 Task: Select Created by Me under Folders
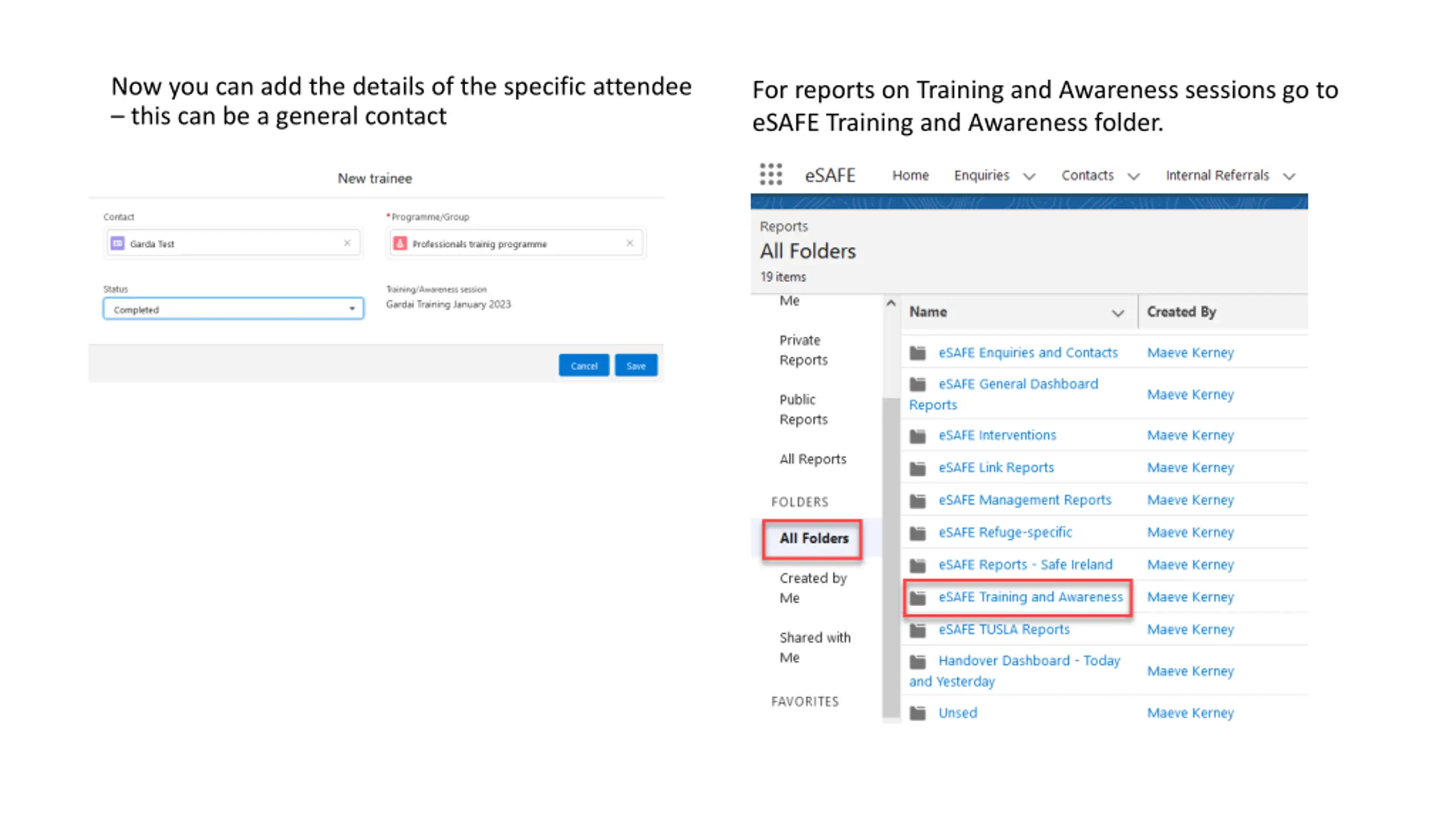[813, 588]
